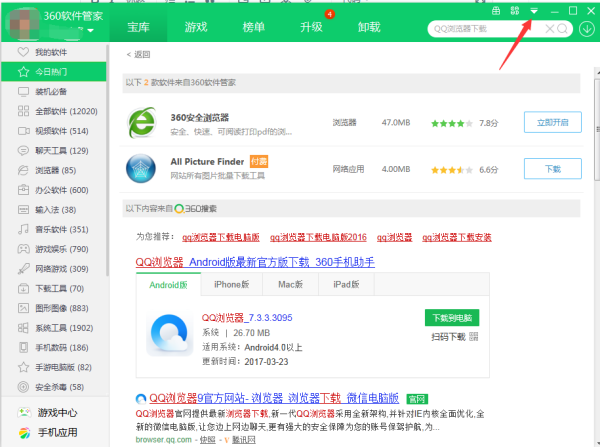Clear the search box with X icon
This screenshot has height=447, width=600.
click(549, 30)
